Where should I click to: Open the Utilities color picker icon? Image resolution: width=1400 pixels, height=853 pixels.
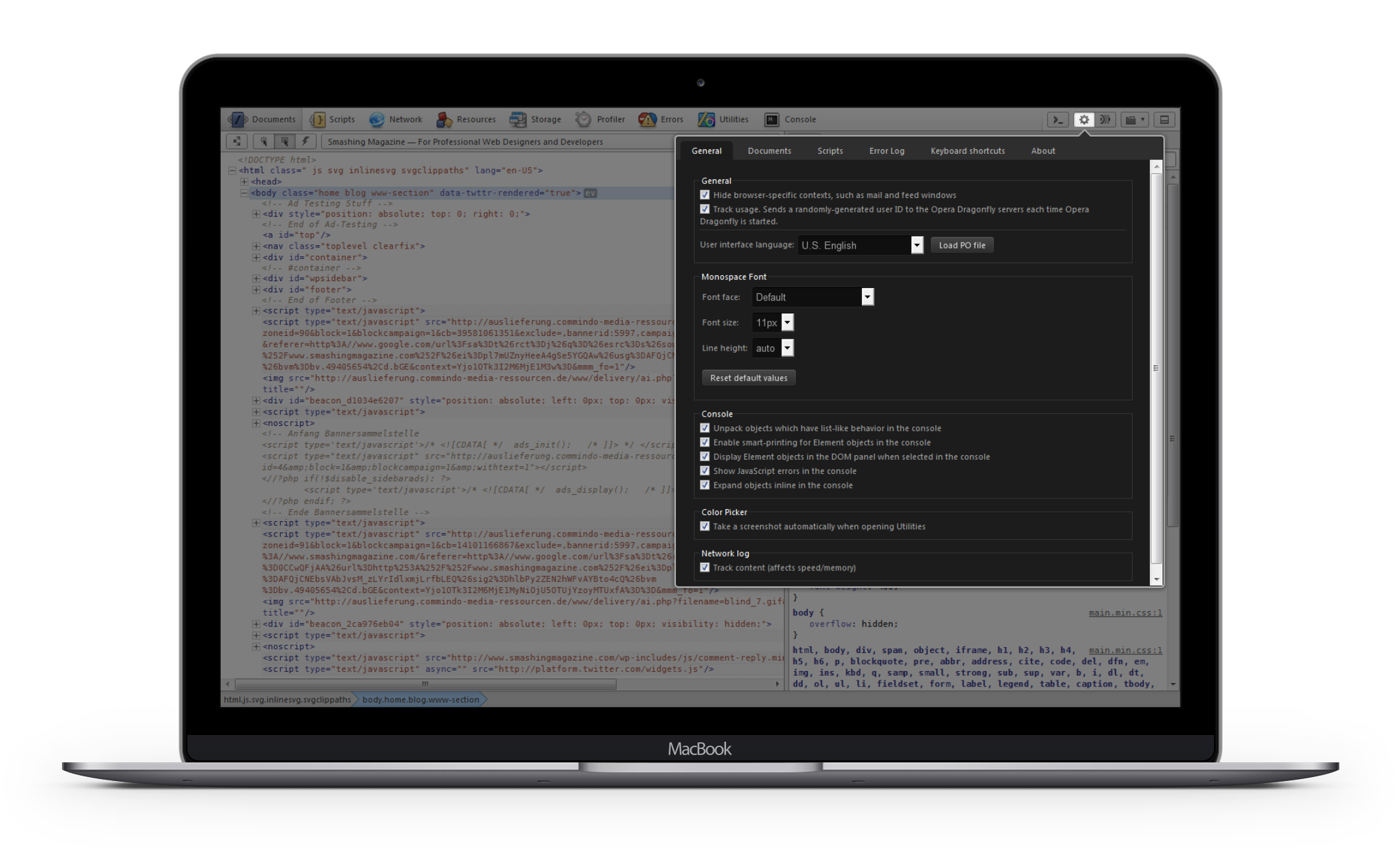pos(706,119)
